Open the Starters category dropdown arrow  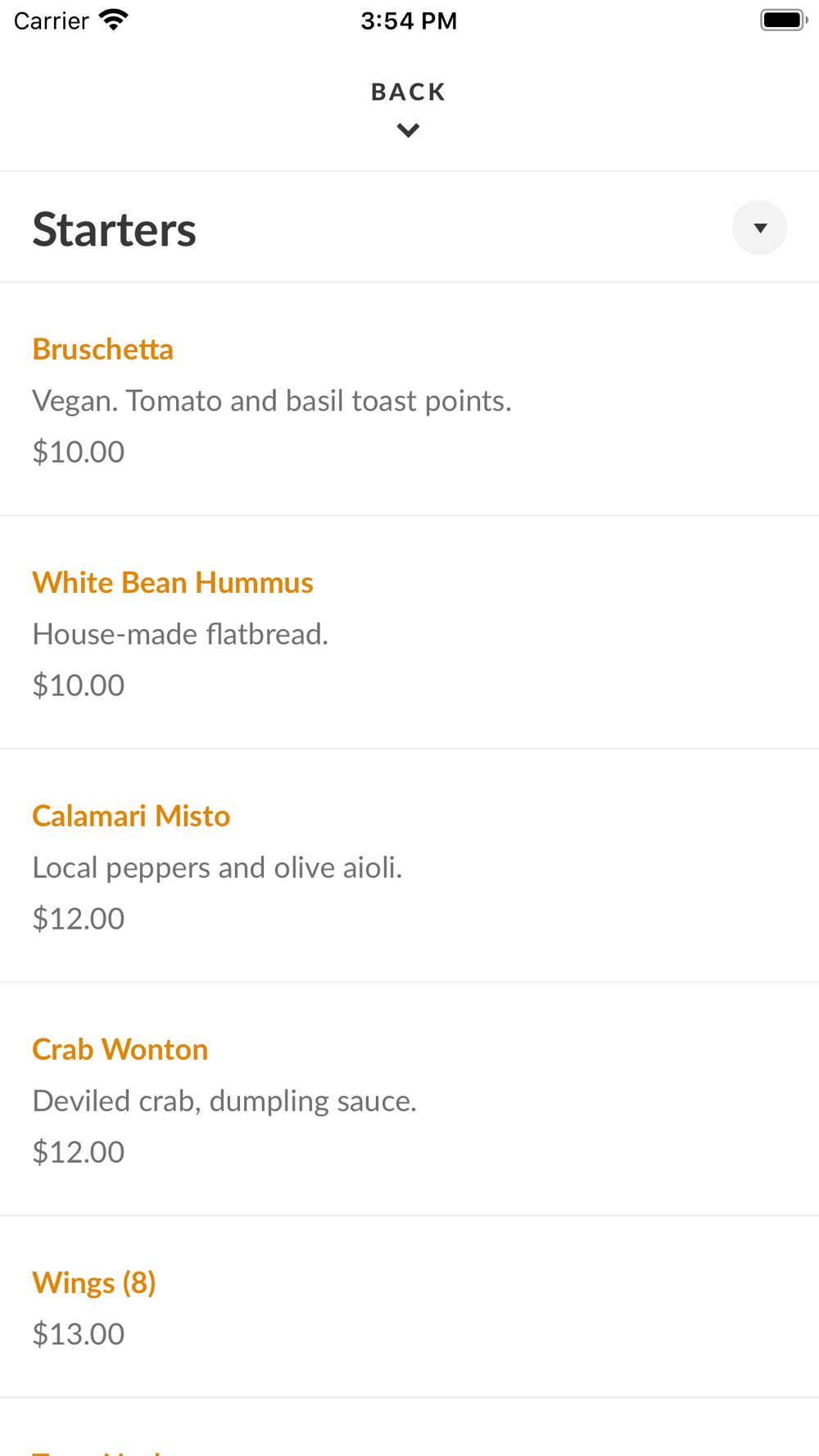click(x=759, y=228)
